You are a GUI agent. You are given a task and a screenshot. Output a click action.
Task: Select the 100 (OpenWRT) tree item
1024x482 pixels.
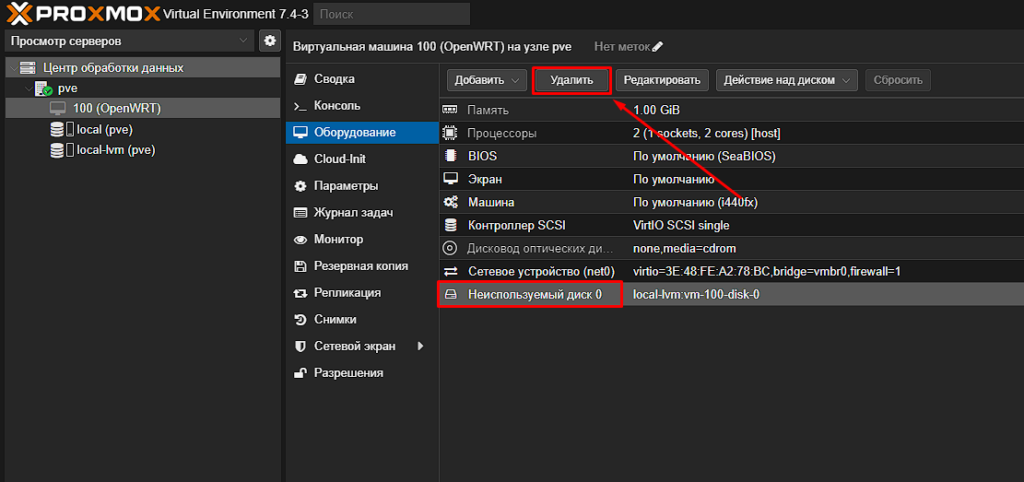[x=143, y=108]
